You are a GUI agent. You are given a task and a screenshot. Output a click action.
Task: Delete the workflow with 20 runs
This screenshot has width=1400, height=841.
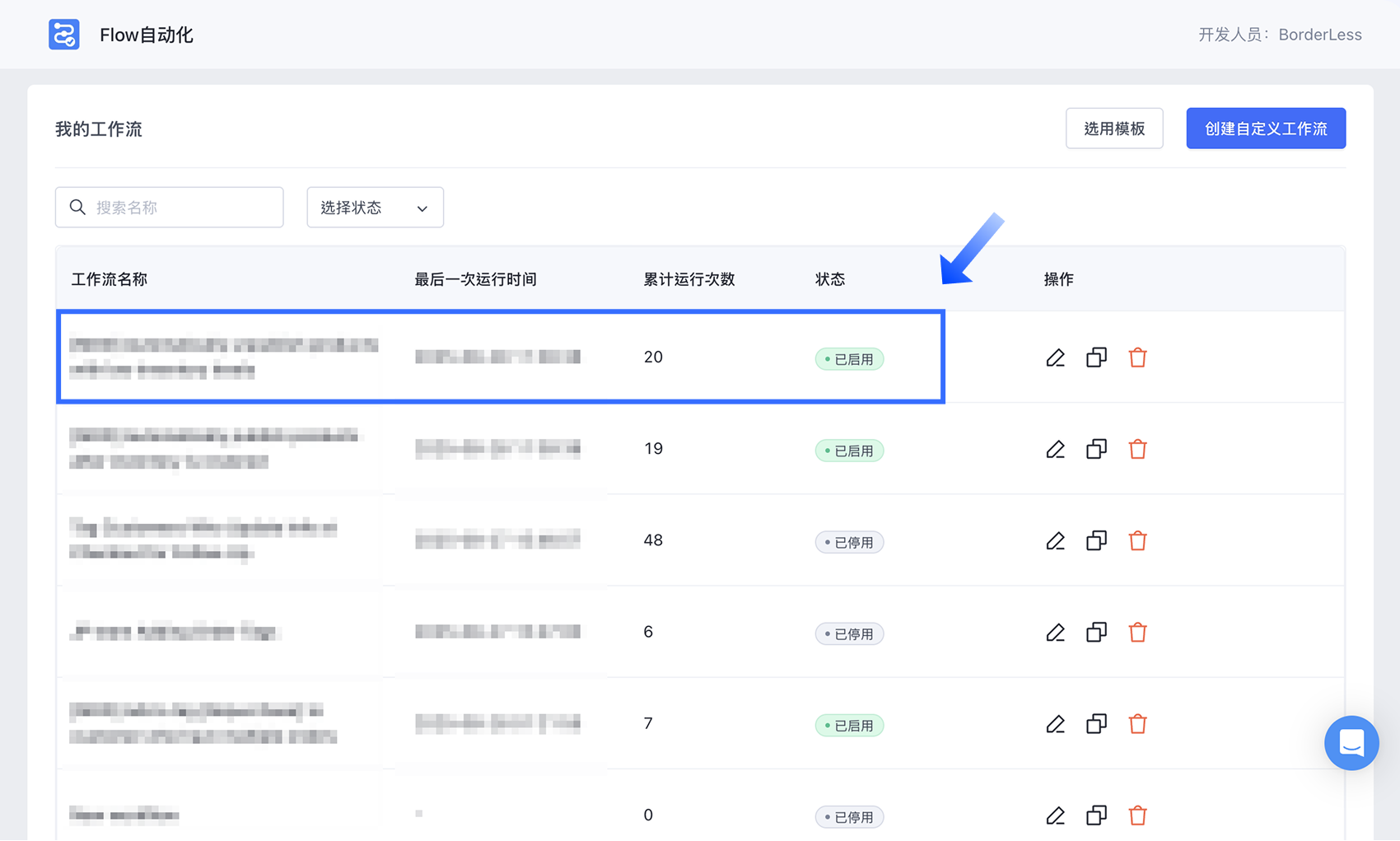[1137, 357]
